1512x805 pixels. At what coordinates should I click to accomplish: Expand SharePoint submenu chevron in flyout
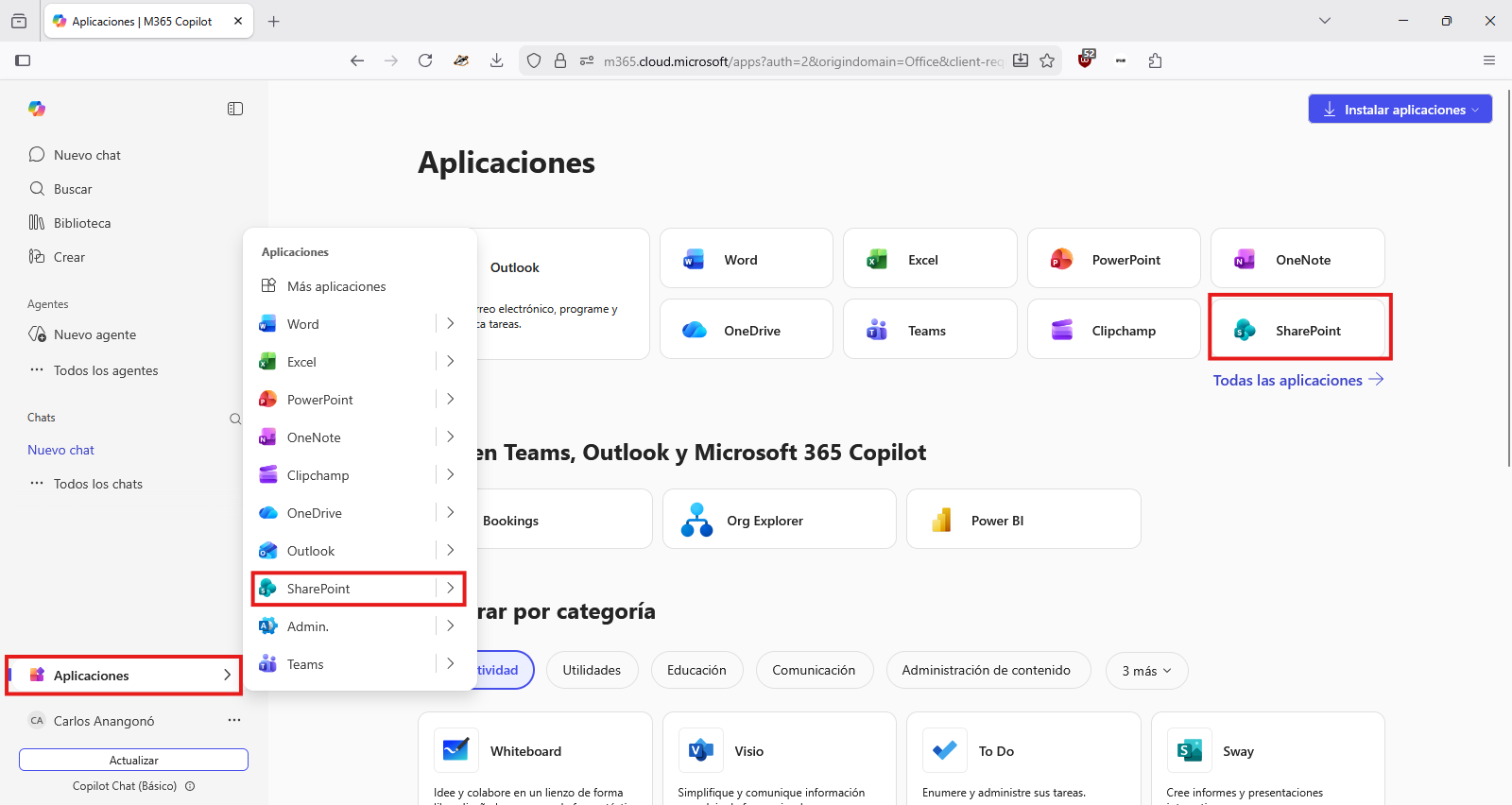click(451, 588)
